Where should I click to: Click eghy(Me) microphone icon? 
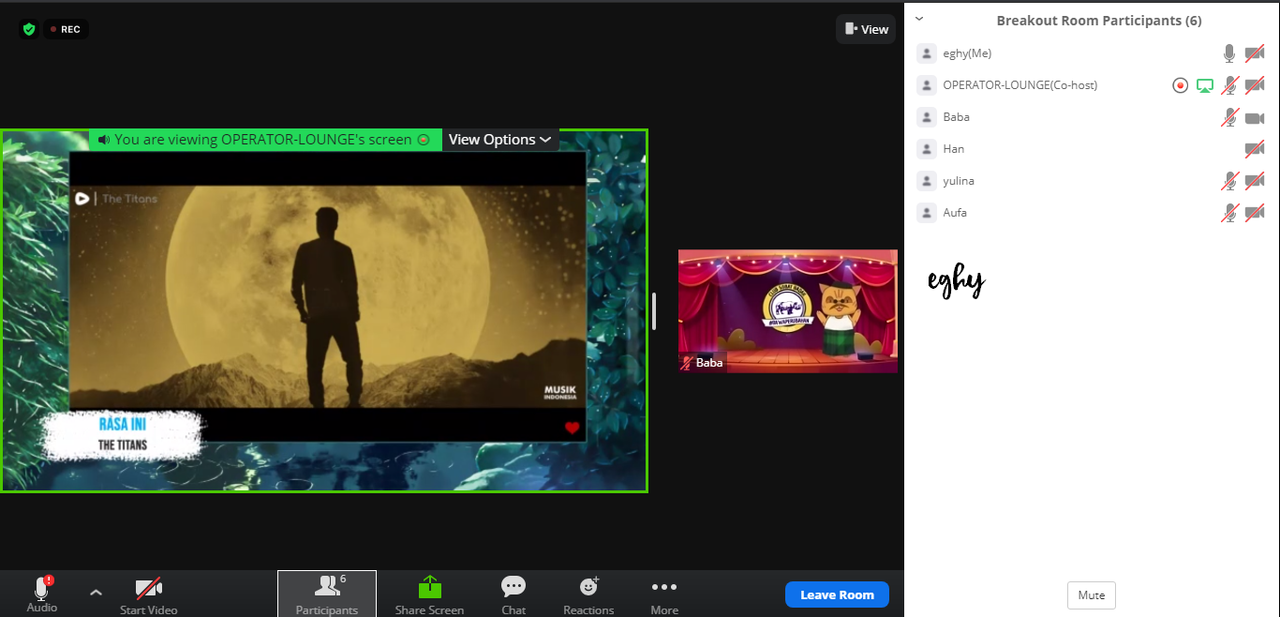coord(1229,54)
